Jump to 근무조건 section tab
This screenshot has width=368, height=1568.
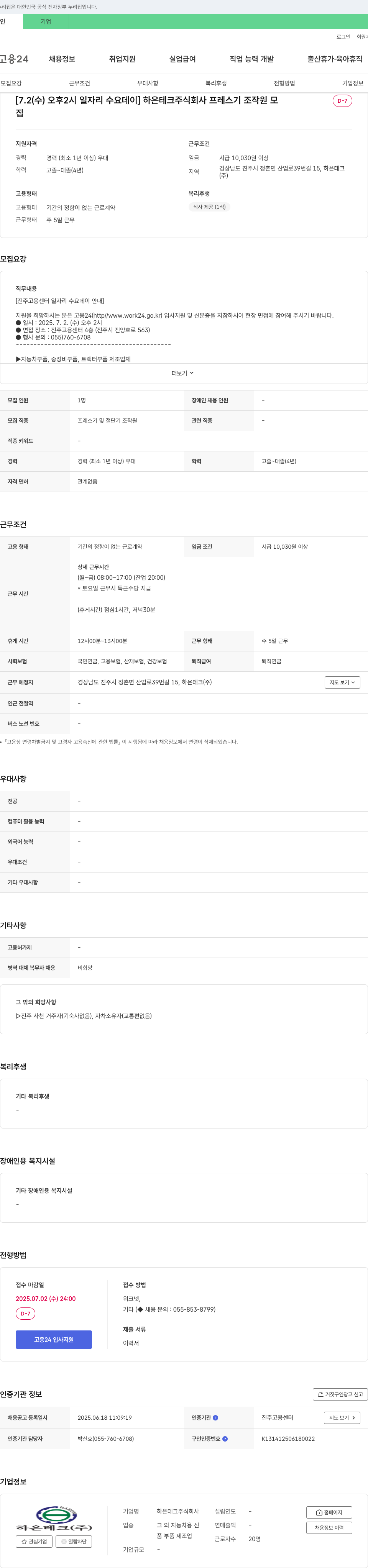pyautogui.click(x=79, y=84)
